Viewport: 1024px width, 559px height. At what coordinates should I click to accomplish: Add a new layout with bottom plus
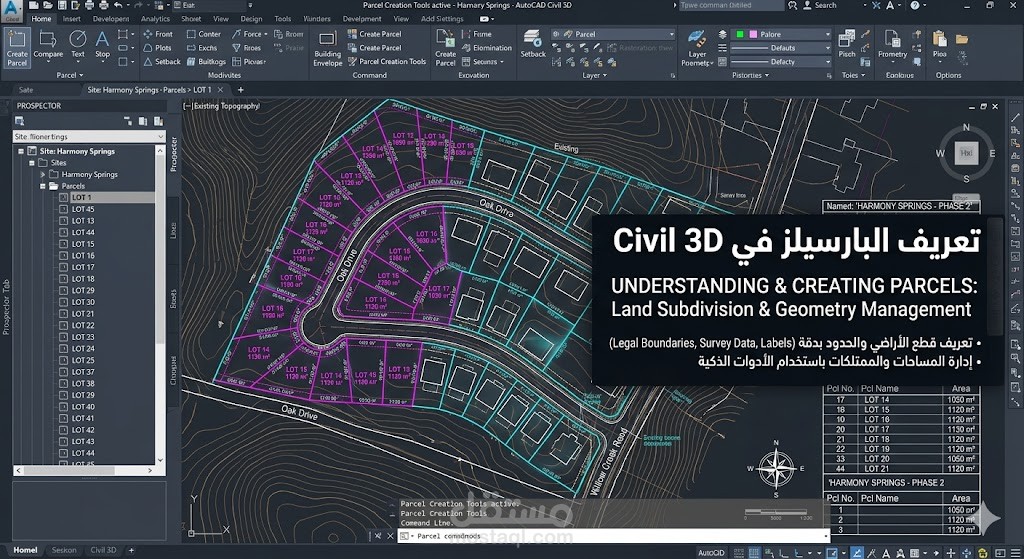(x=131, y=551)
